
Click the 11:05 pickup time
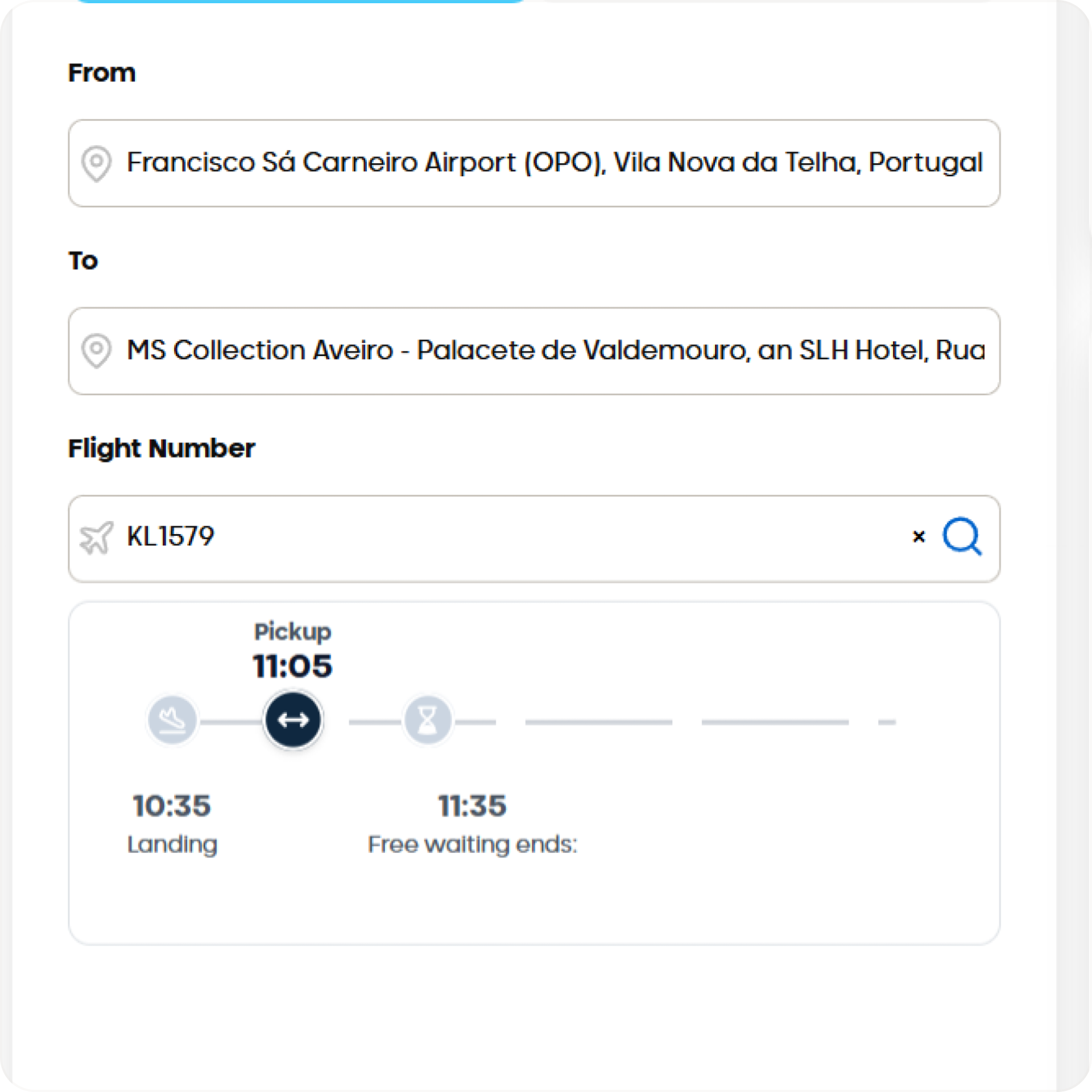[292, 666]
